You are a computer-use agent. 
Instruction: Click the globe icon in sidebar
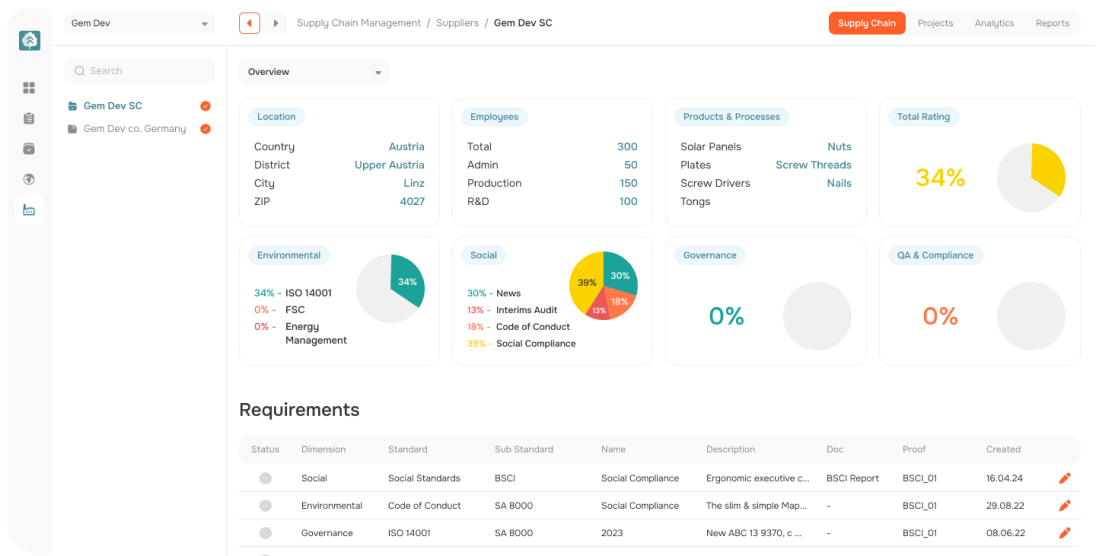29,179
